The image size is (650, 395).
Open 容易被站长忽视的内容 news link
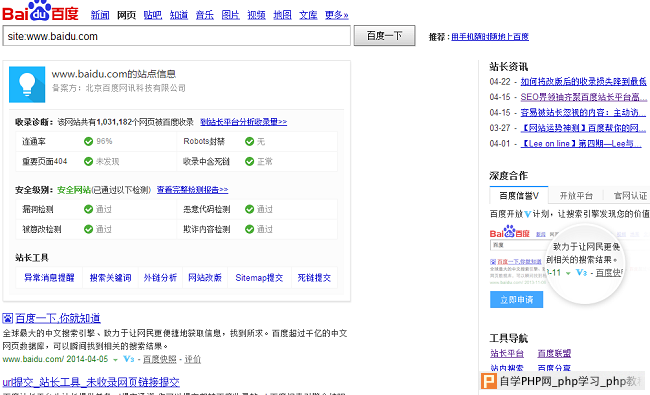click(582, 112)
